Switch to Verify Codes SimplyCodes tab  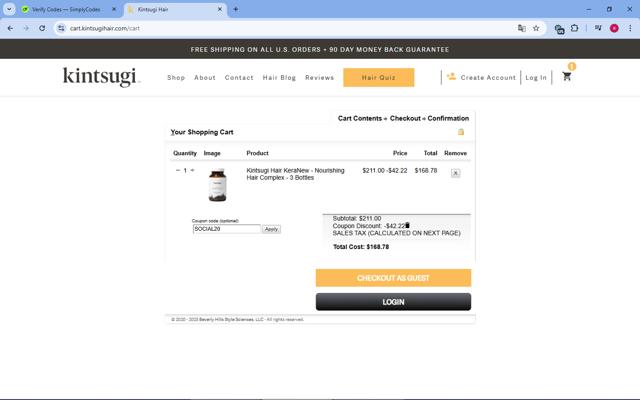click(x=65, y=9)
